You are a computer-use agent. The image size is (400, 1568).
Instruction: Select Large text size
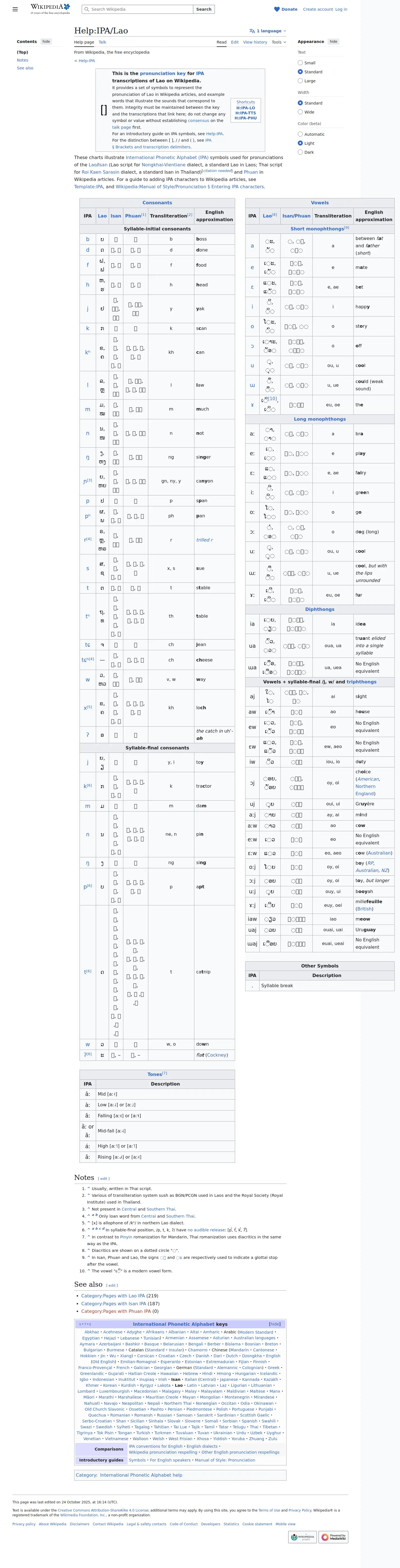click(300, 80)
